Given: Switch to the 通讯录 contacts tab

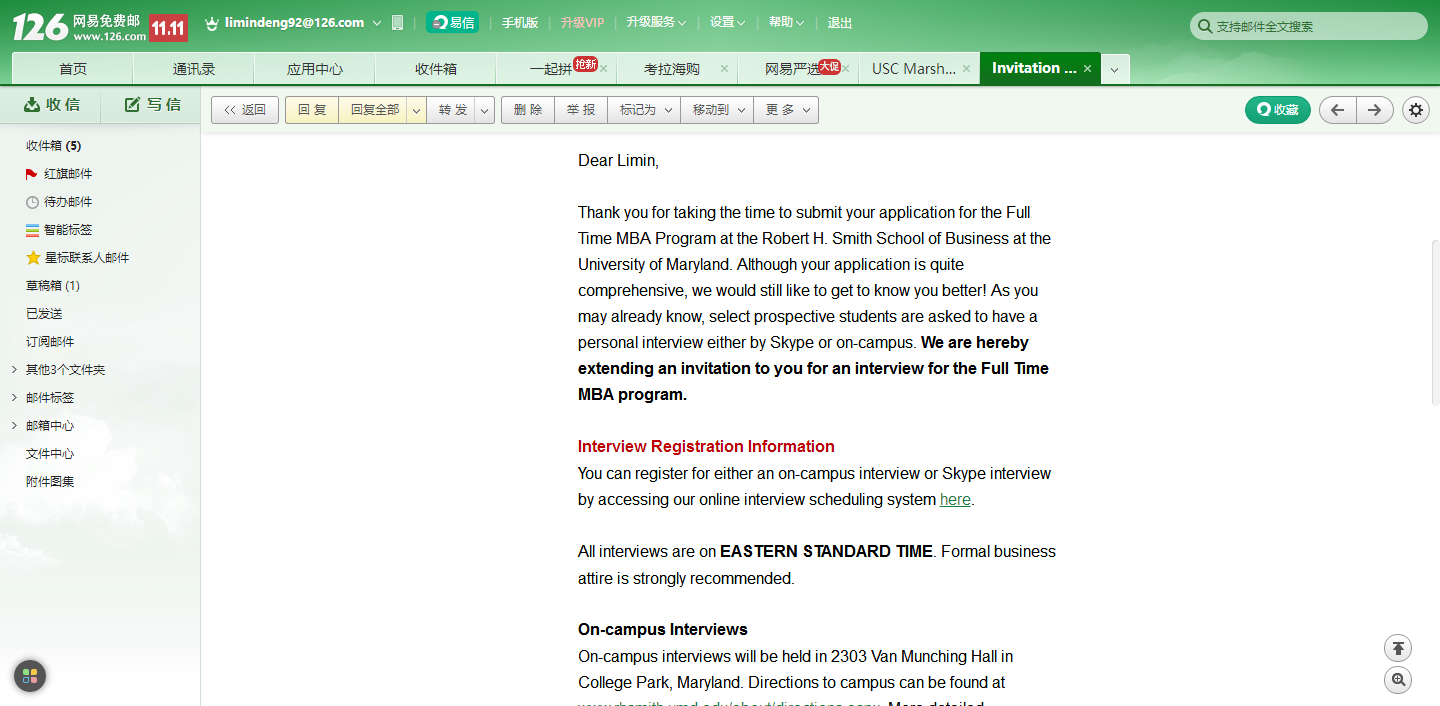Looking at the screenshot, I should click(x=194, y=69).
